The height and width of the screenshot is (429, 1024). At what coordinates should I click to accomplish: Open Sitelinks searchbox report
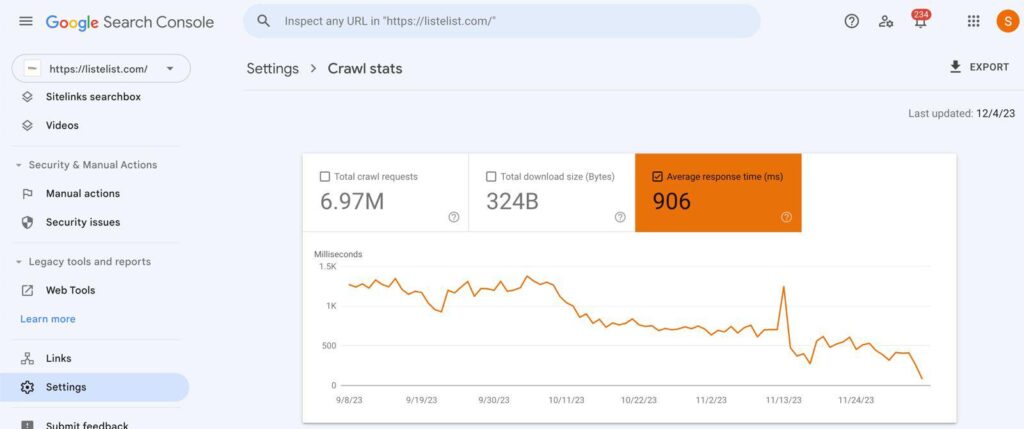click(x=95, y=97)
